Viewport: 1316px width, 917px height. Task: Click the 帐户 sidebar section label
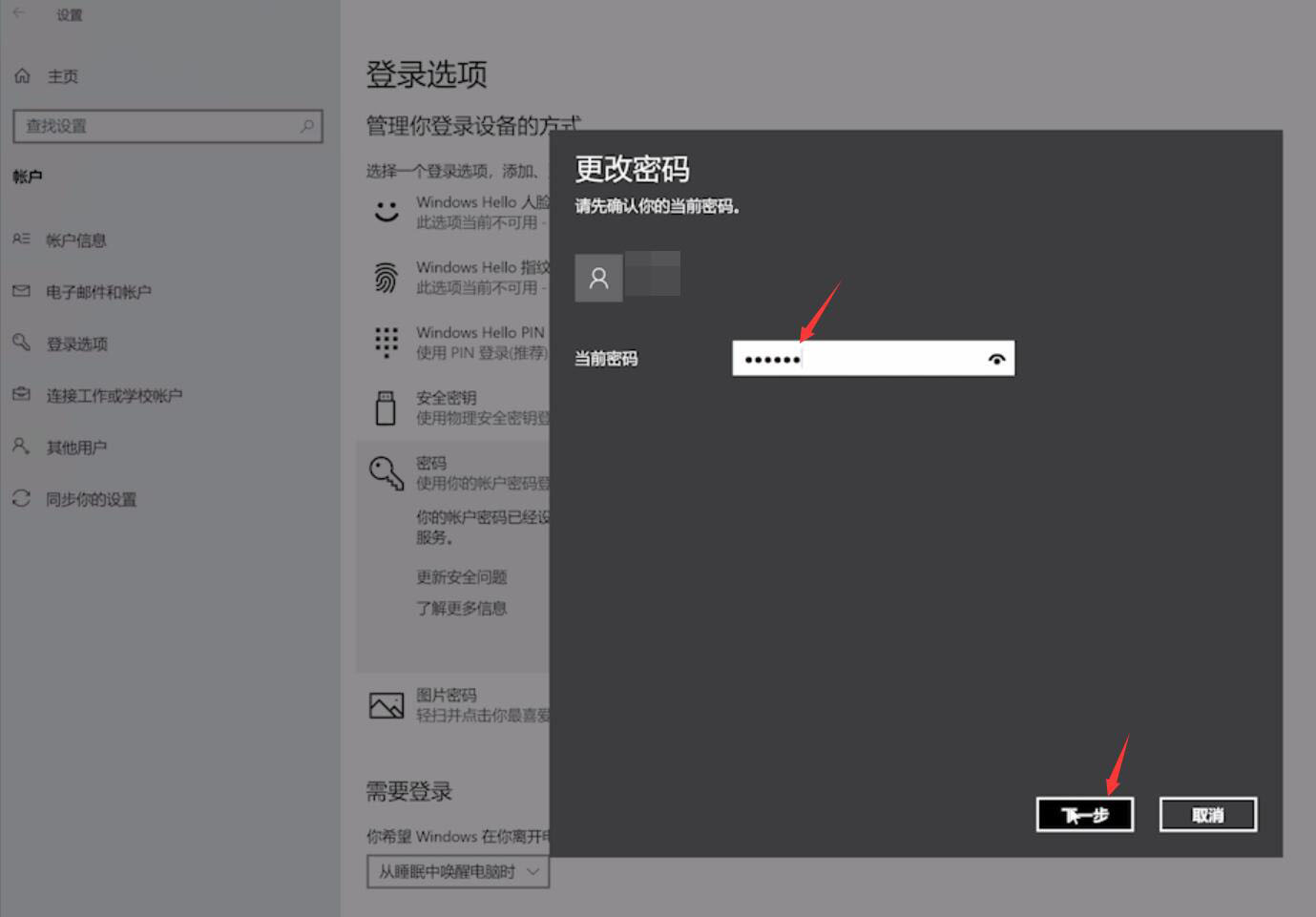(x=27, y=177)
